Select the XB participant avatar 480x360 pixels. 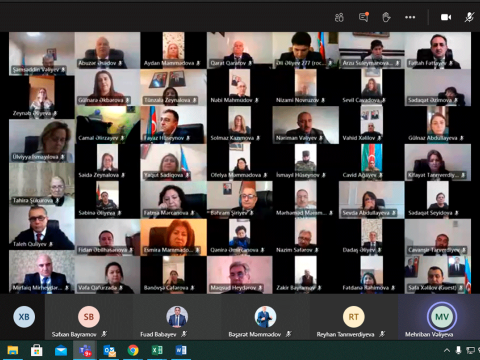tap(24, 317)
